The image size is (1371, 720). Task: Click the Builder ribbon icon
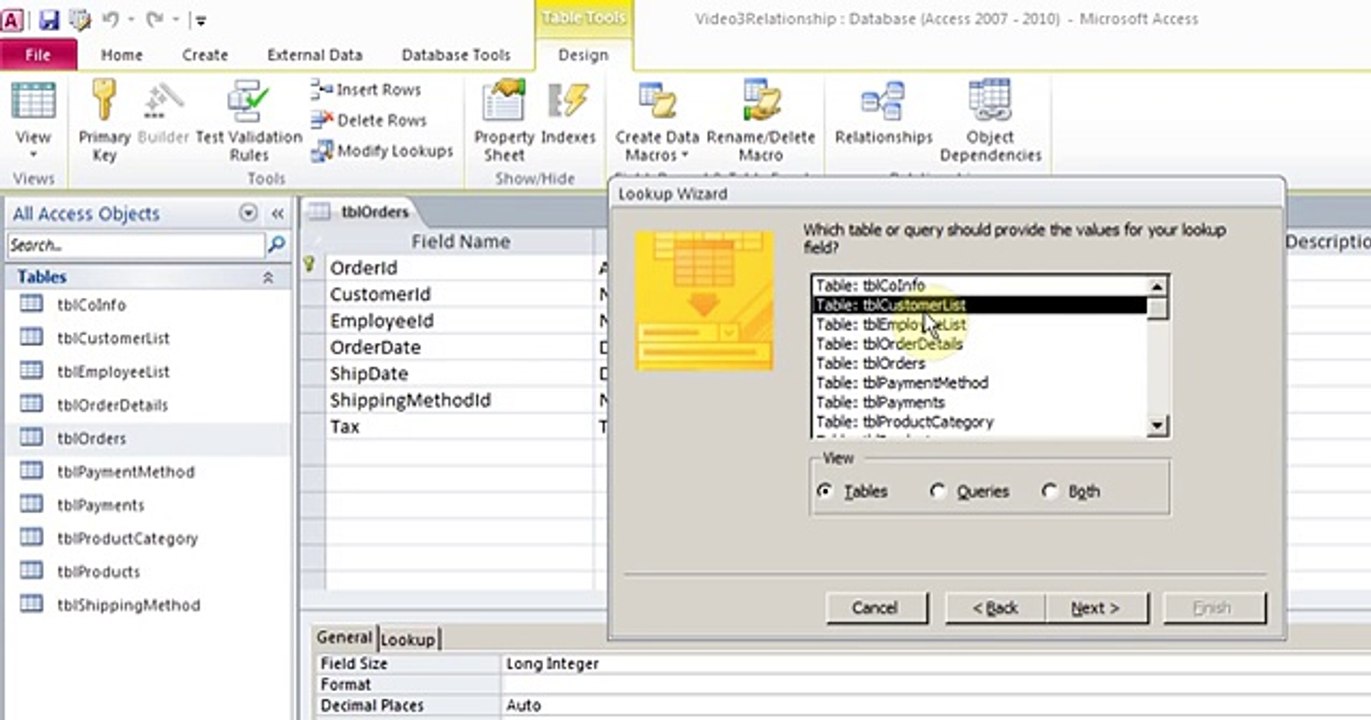163,117
